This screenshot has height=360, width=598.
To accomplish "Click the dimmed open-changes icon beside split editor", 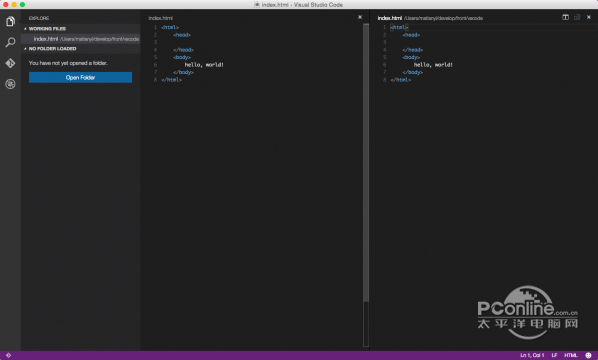I will pyautogui.click(x=577, y=17).
